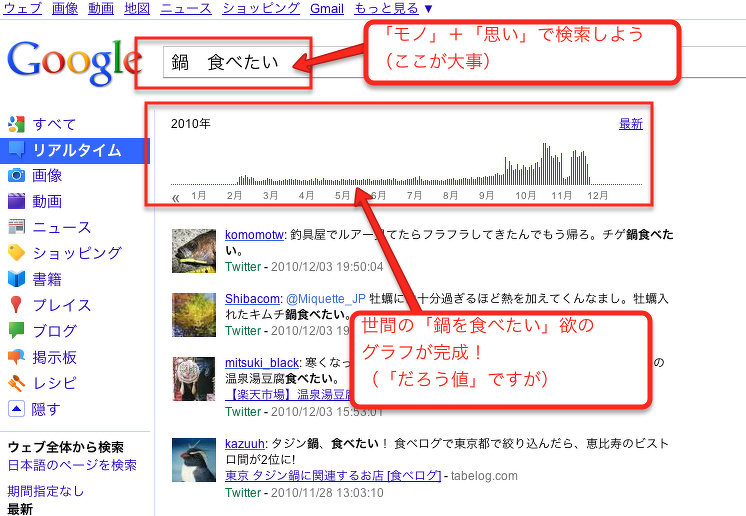
Task: Open 地図 in the top navigation
Action: pyautogui.click(x=137, y=8)
